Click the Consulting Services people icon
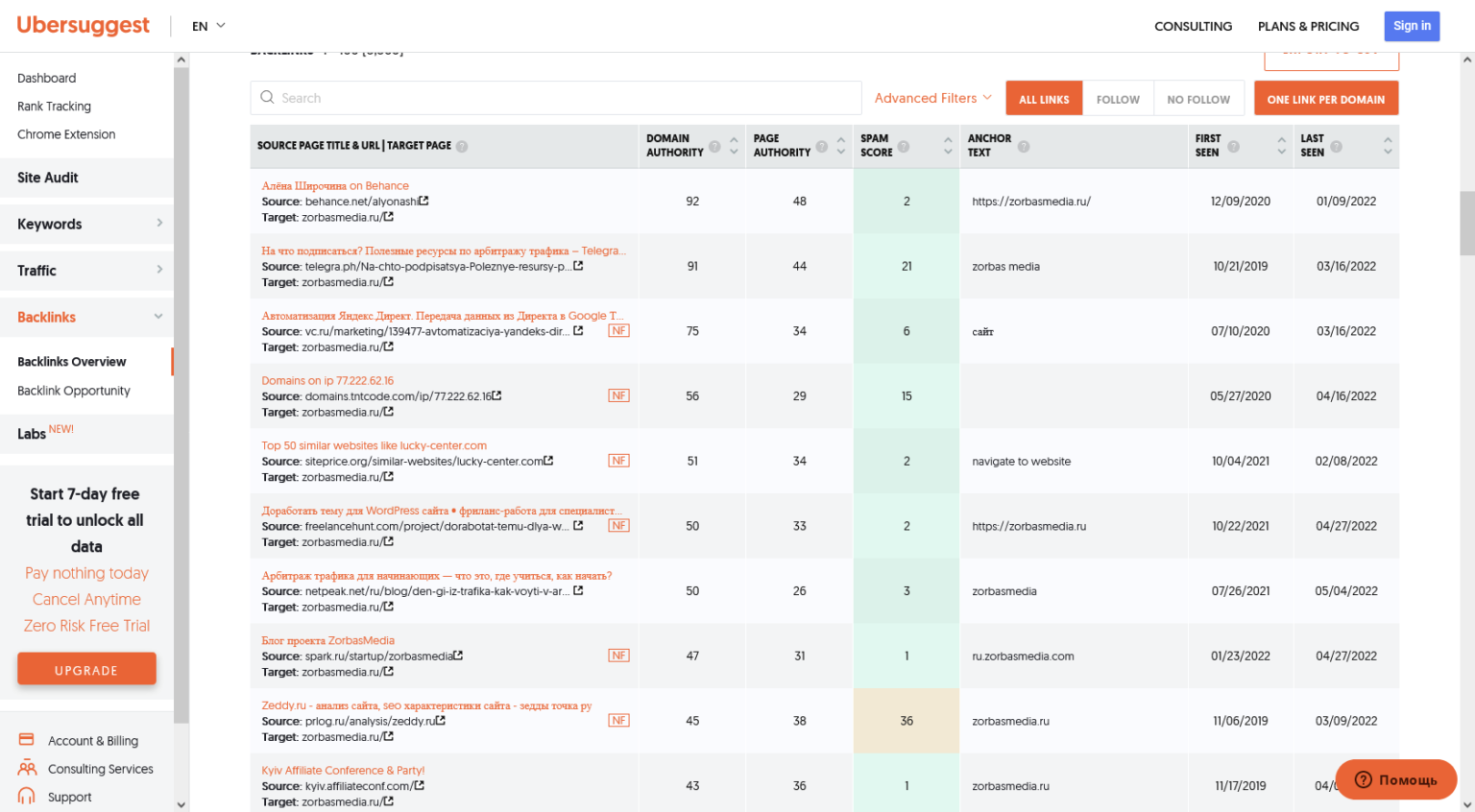This screenshot has height=812, width=1475. coord(27,768)
